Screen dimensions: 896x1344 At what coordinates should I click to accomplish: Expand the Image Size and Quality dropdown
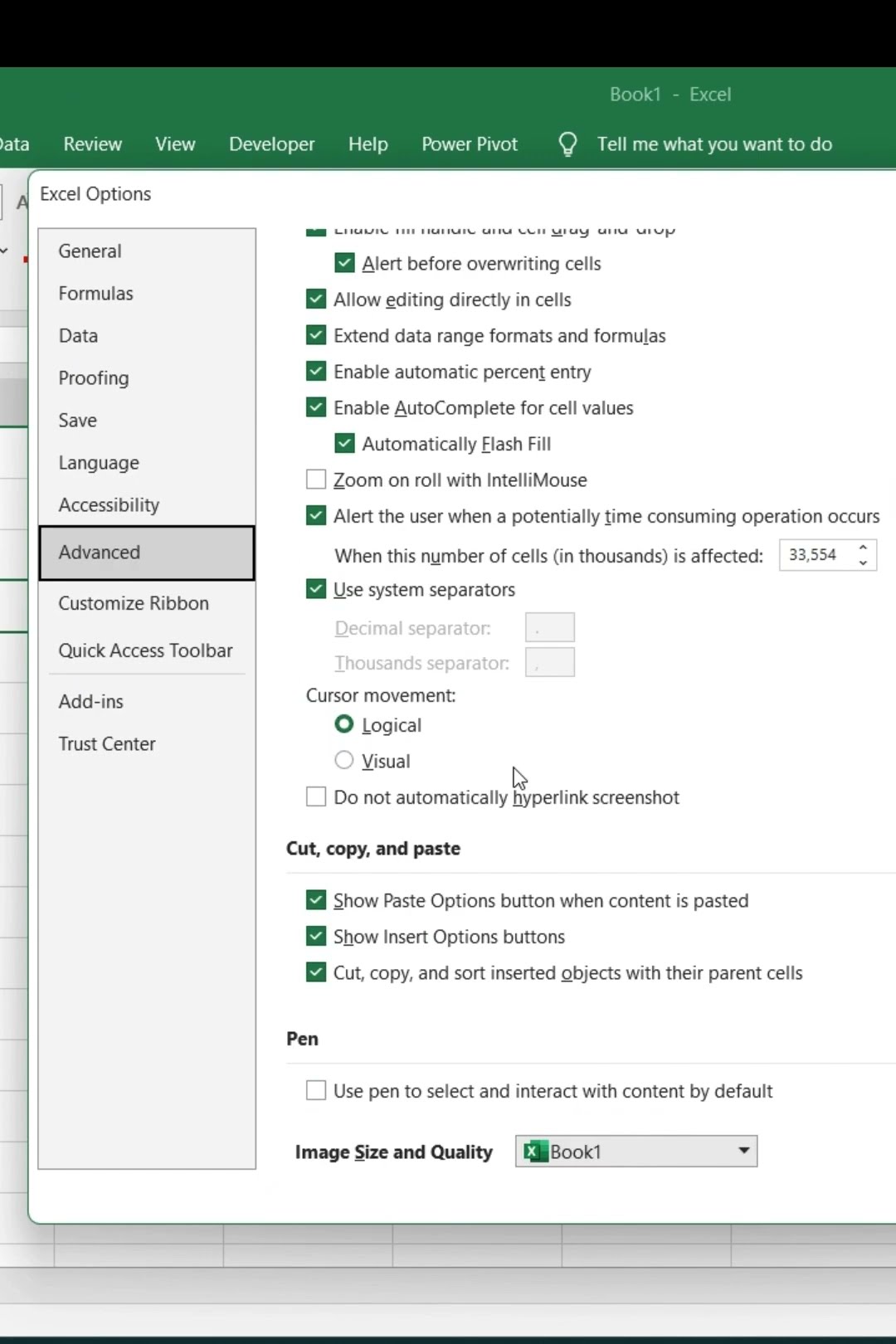pyautogui.click(x=743, y=1151)
